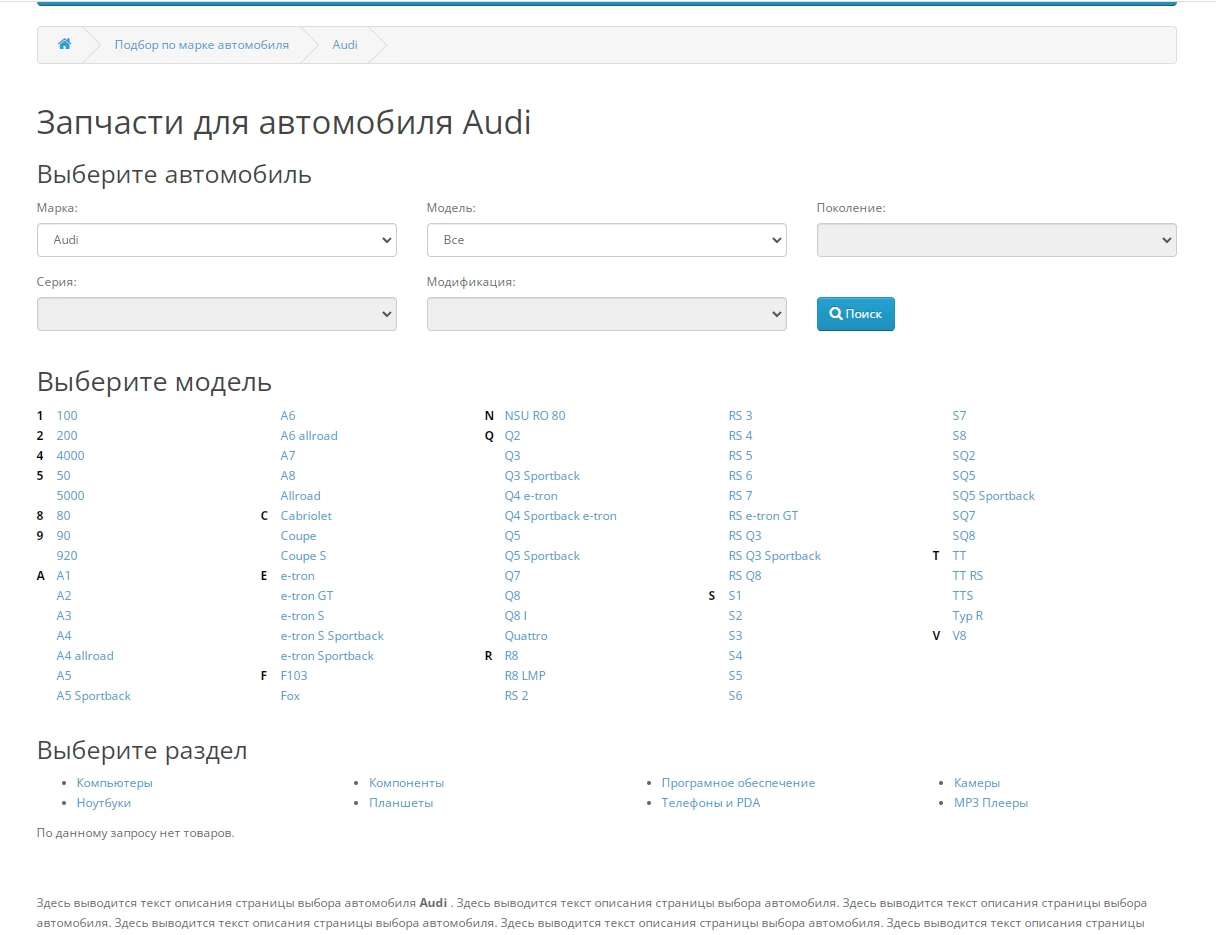Choose the RS Q8 model
This screenshot has height=935, width=1216.
[745, 576]
